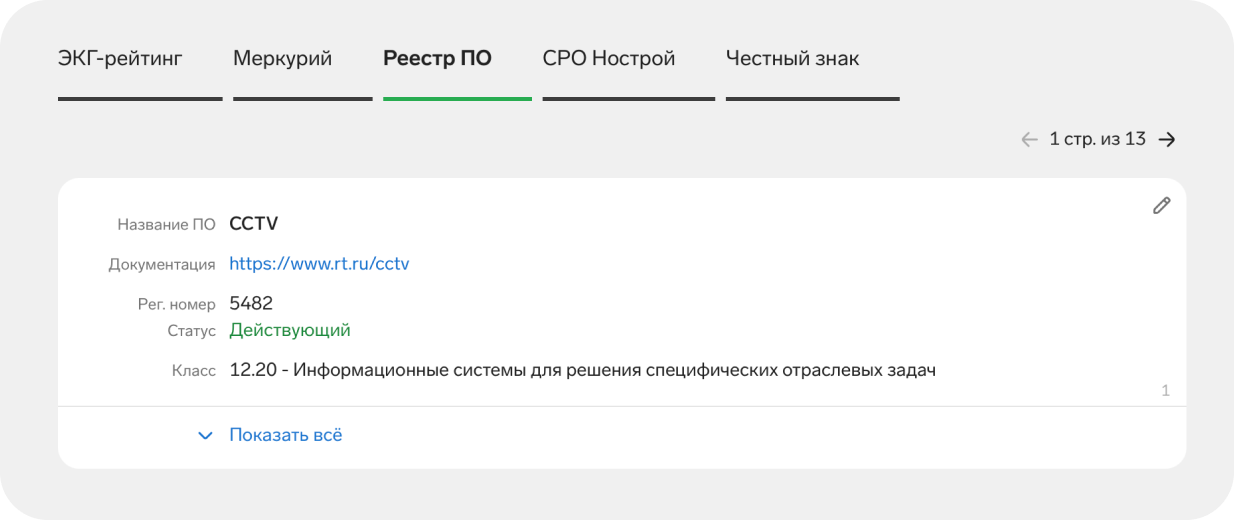Switch to the СРО Нострой tab
This screenshot has height=520, width=1234.
(609, 58)
